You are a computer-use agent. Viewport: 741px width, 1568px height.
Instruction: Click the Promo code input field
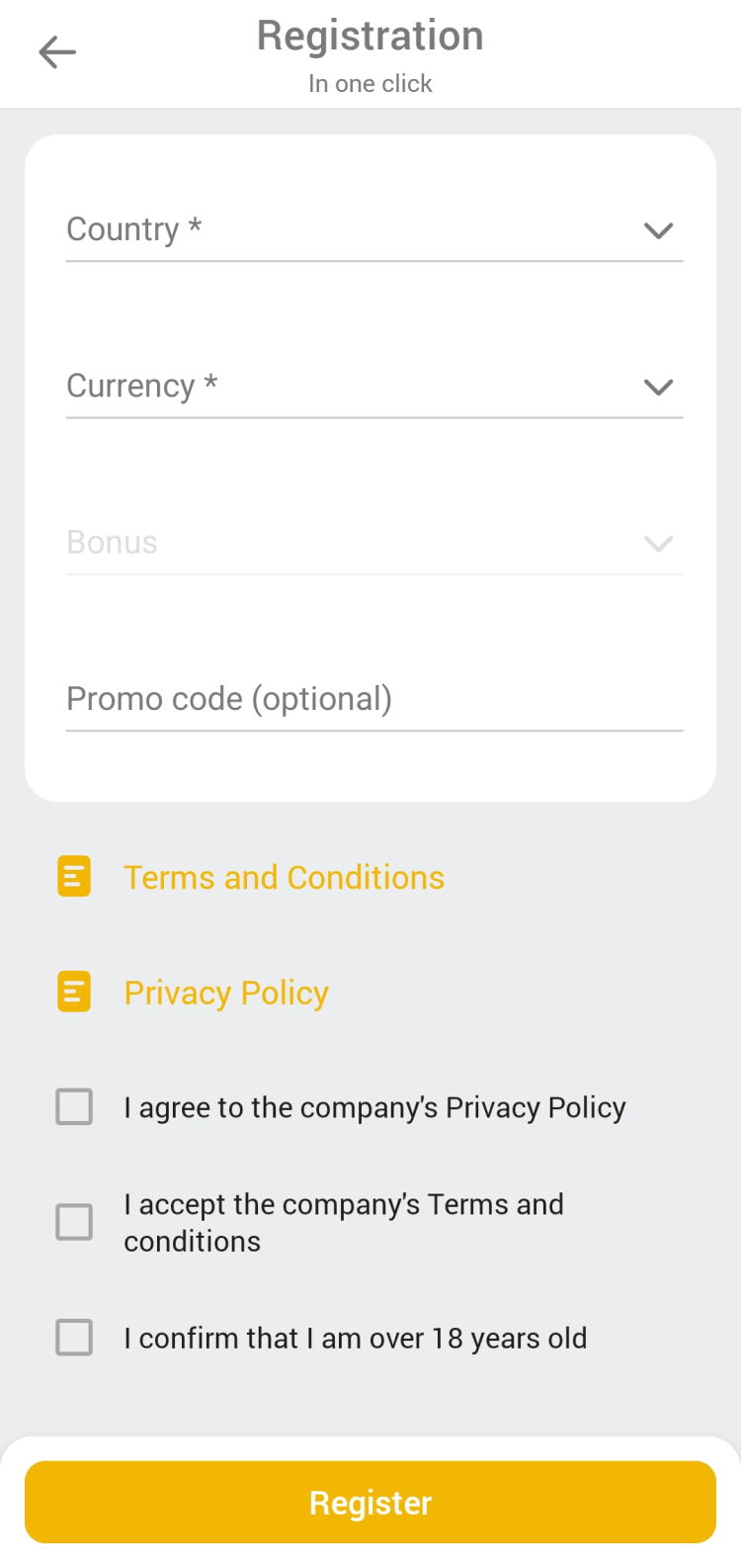tap(373, 699)
